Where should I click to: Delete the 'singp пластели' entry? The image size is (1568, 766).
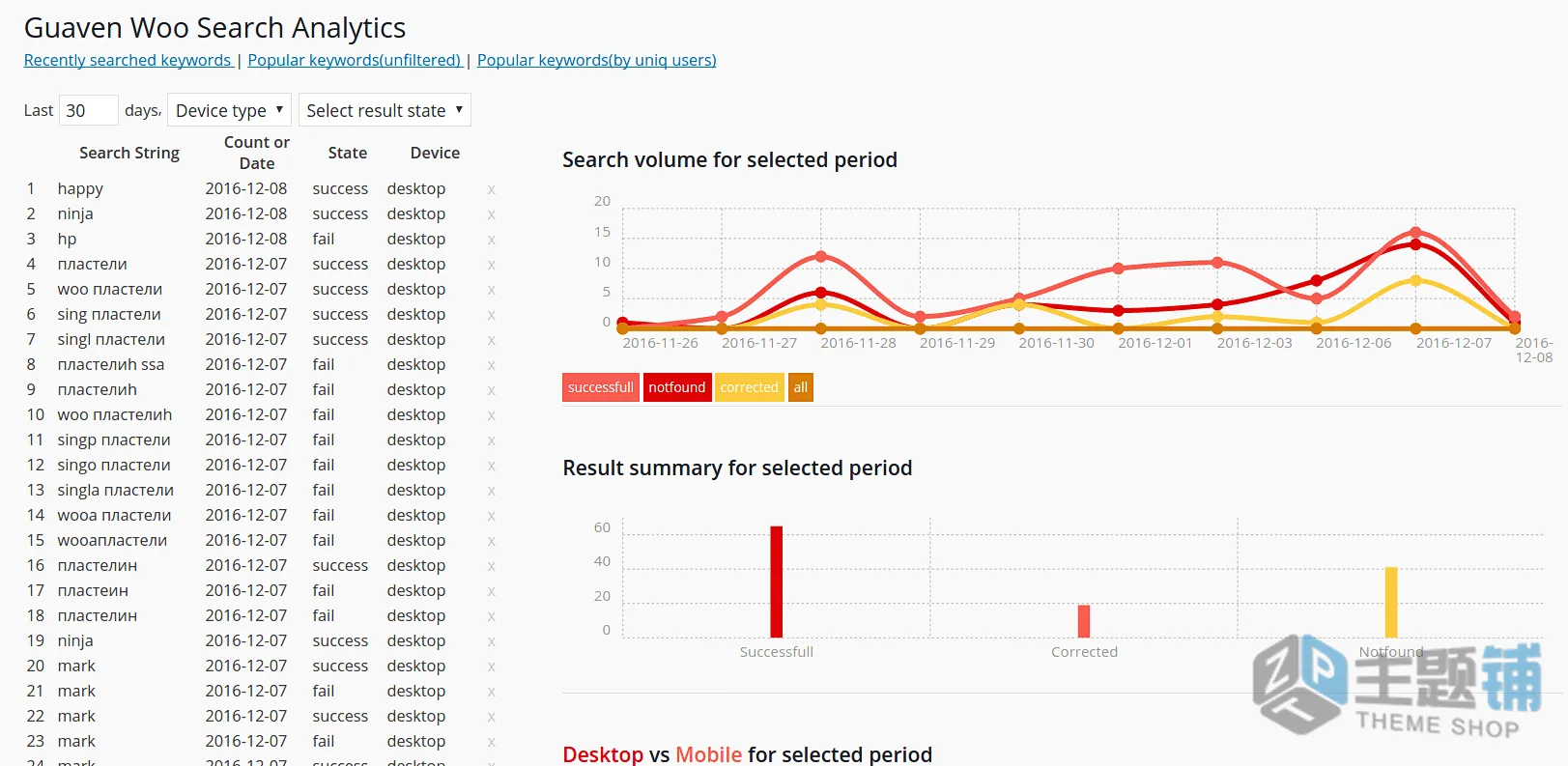[492, 440]
